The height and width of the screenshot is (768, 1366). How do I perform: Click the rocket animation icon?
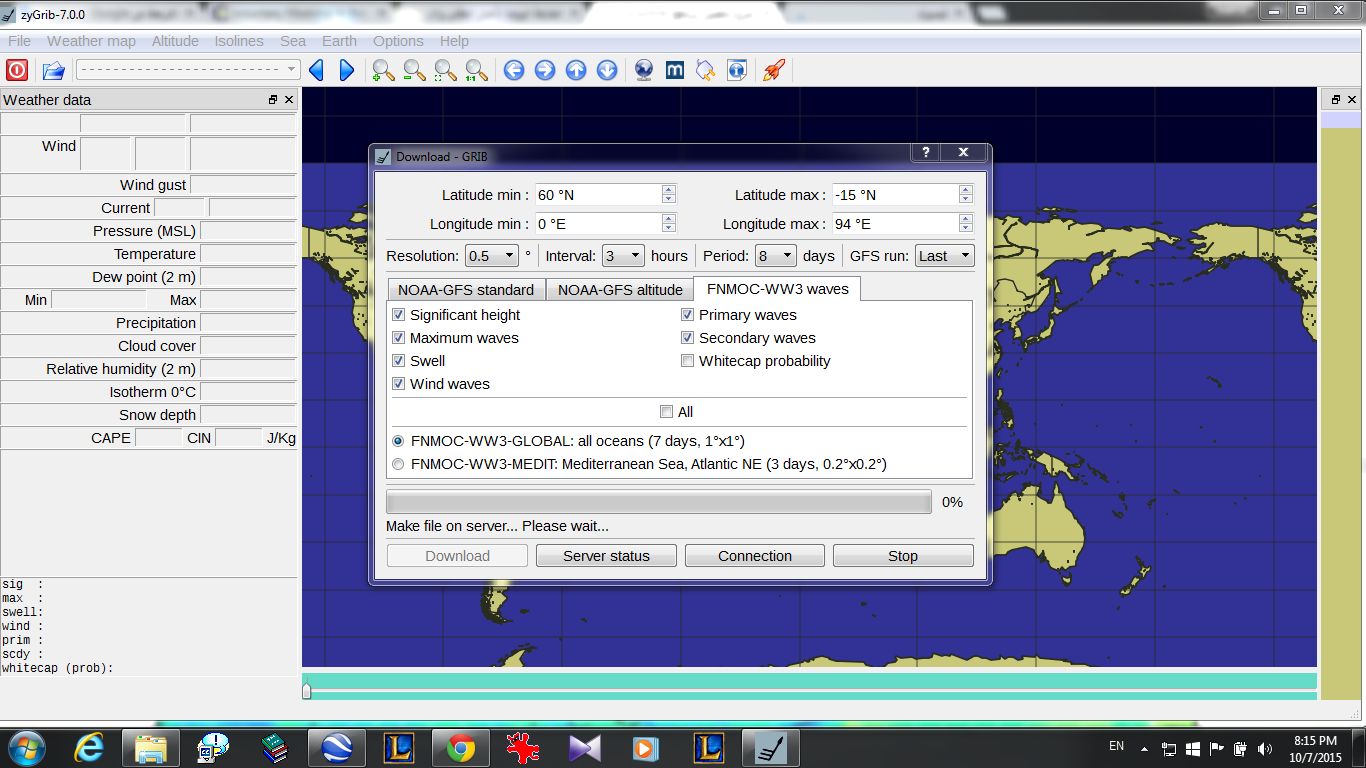click(x=774, y=70)
